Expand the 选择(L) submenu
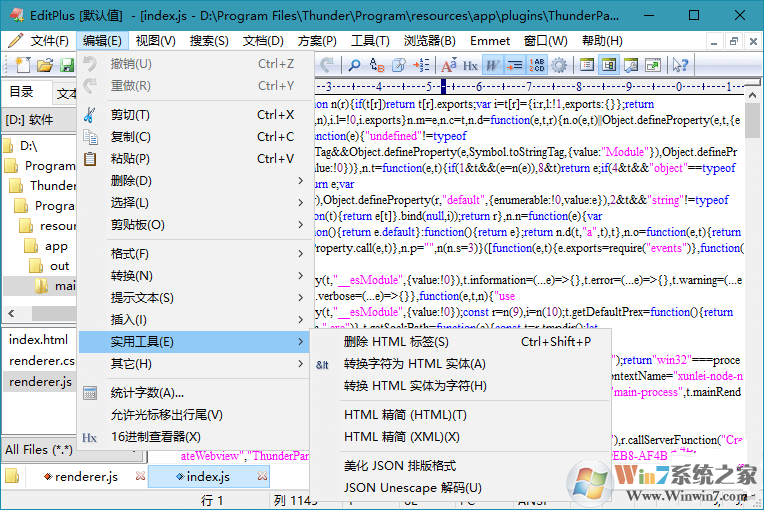 (194, 203)
